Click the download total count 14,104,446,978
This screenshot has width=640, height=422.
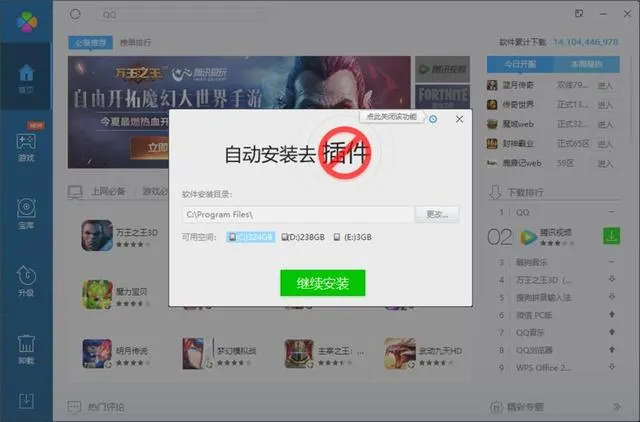(x=586, y=42)
